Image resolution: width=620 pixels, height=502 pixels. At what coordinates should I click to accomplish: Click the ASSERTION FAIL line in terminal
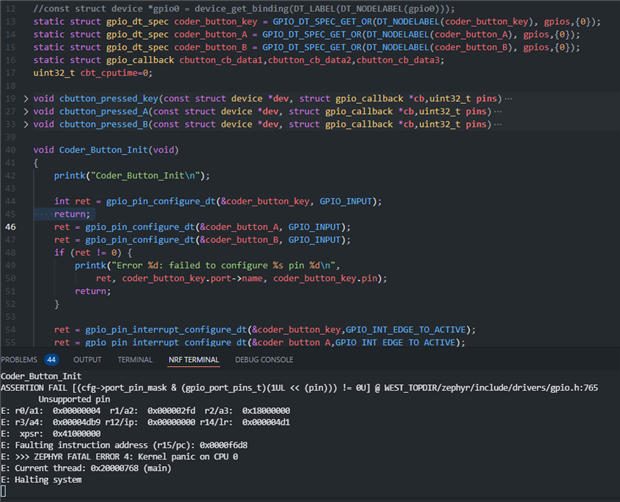click(x=299, y=388)
